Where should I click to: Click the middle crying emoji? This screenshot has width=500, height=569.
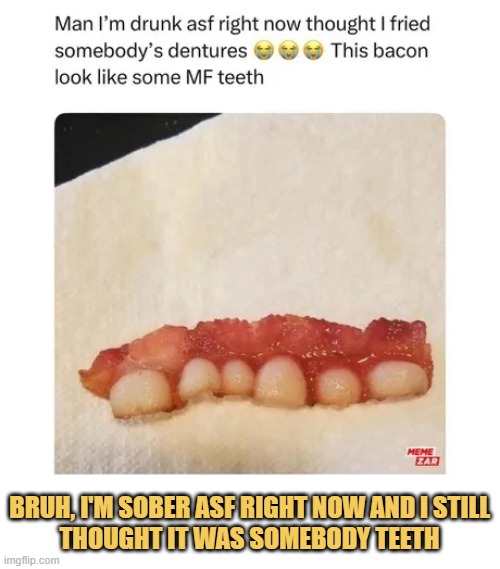click(x=288, y=51)
